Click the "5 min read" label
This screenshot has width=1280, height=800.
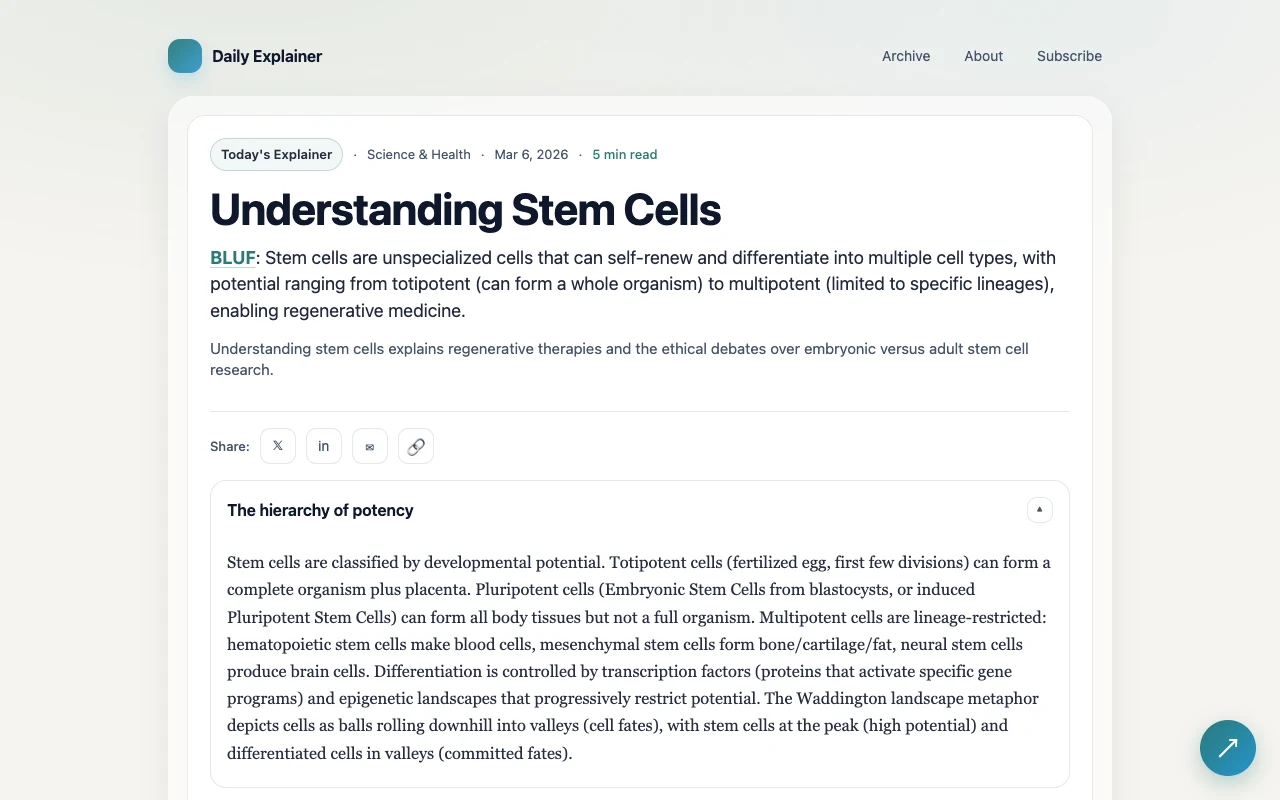point(624,155)
